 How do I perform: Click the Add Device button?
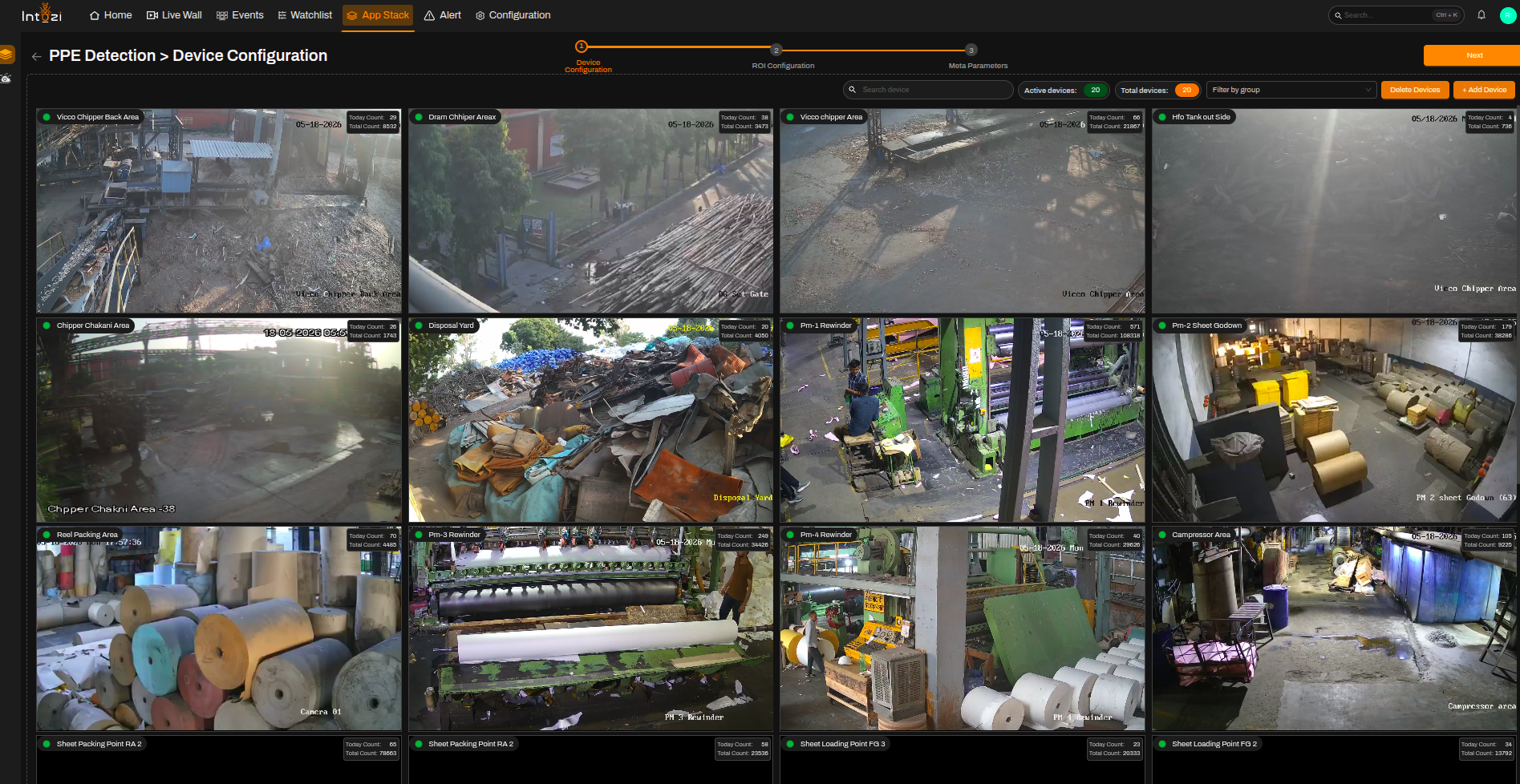[1484, 90]
